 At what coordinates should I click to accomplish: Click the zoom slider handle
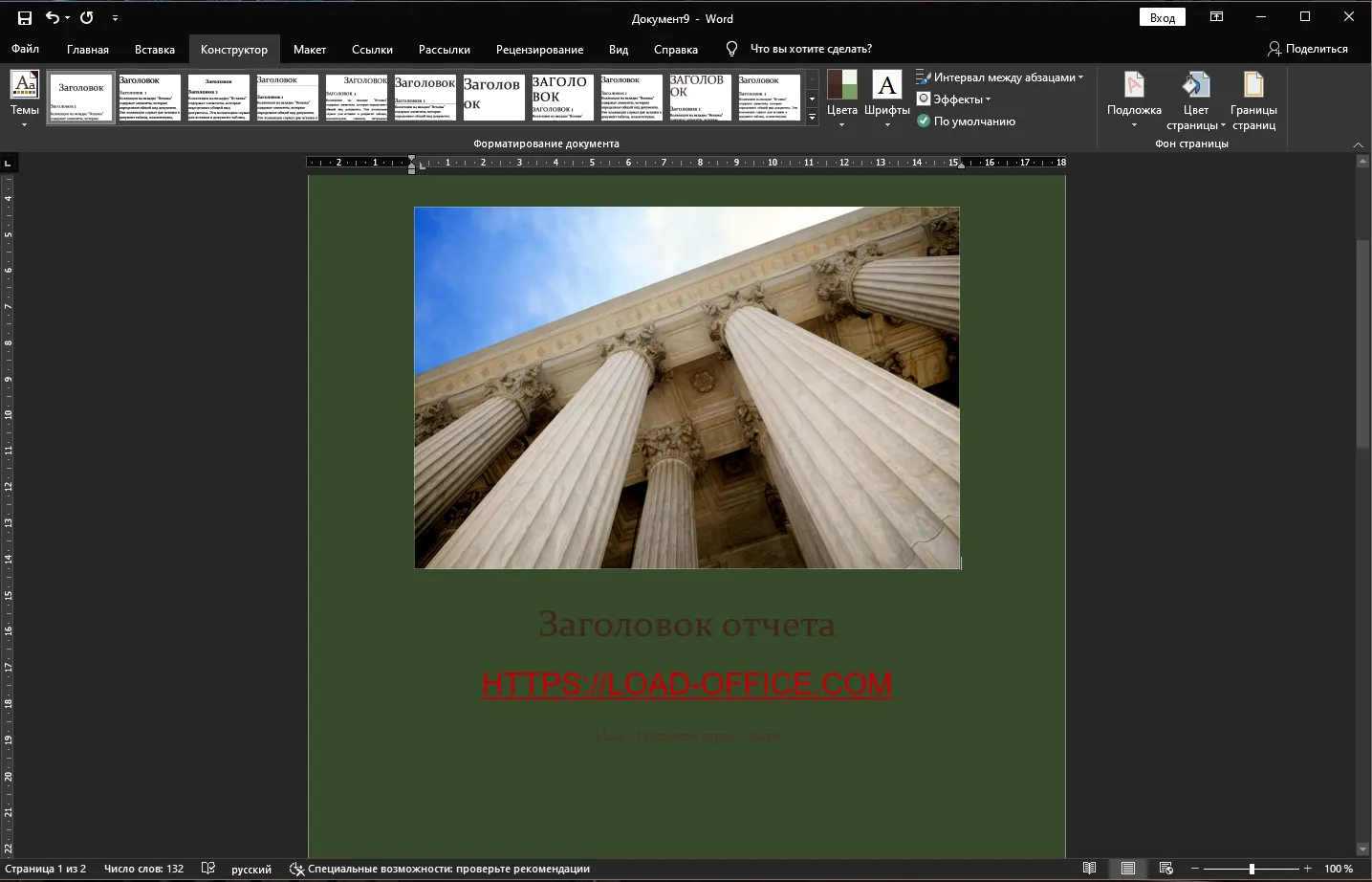coord(1252,869)
